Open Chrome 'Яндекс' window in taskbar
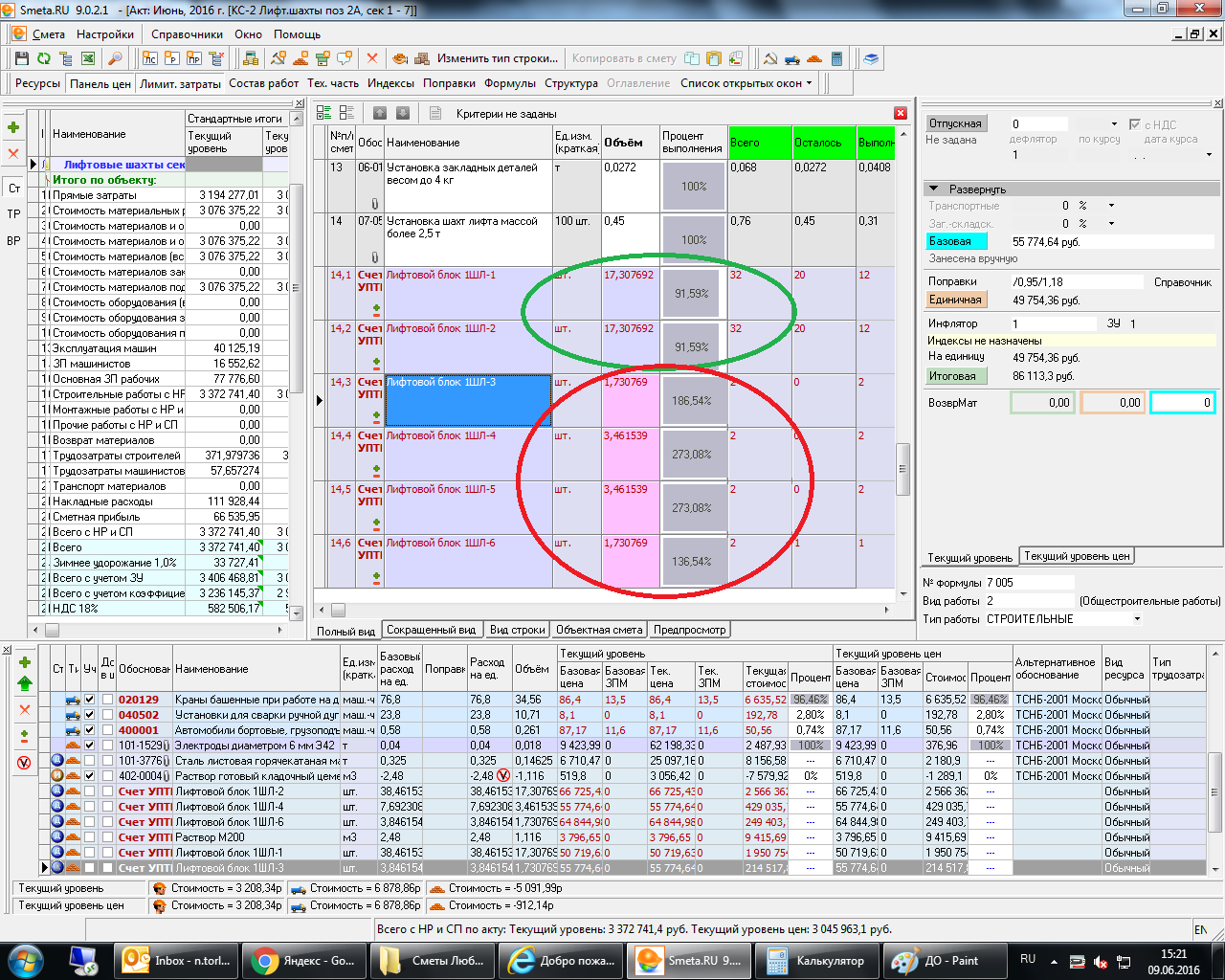 pos(303,961)
